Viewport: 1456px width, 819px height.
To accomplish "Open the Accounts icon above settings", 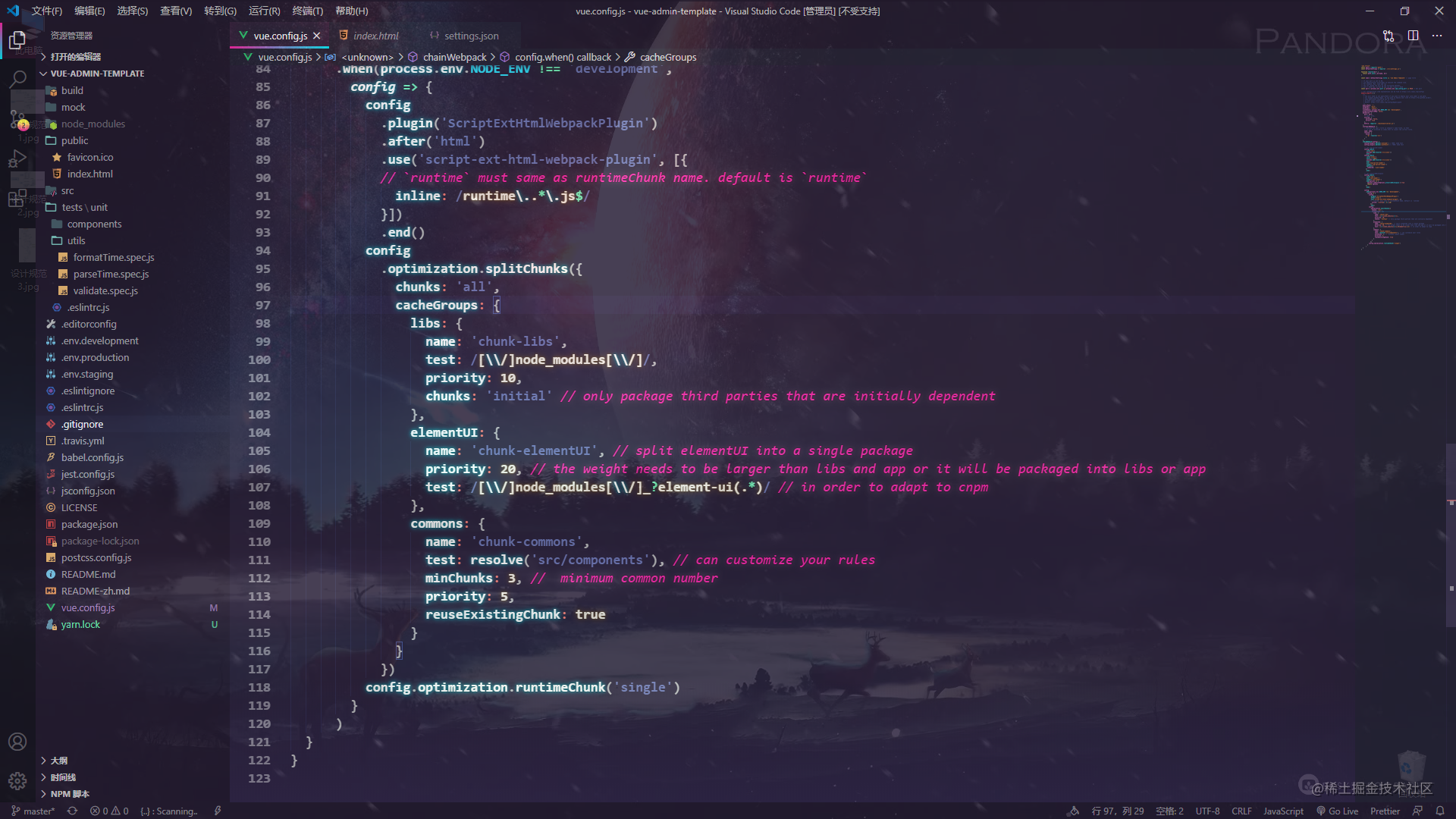I will click(x=17, y=742).
